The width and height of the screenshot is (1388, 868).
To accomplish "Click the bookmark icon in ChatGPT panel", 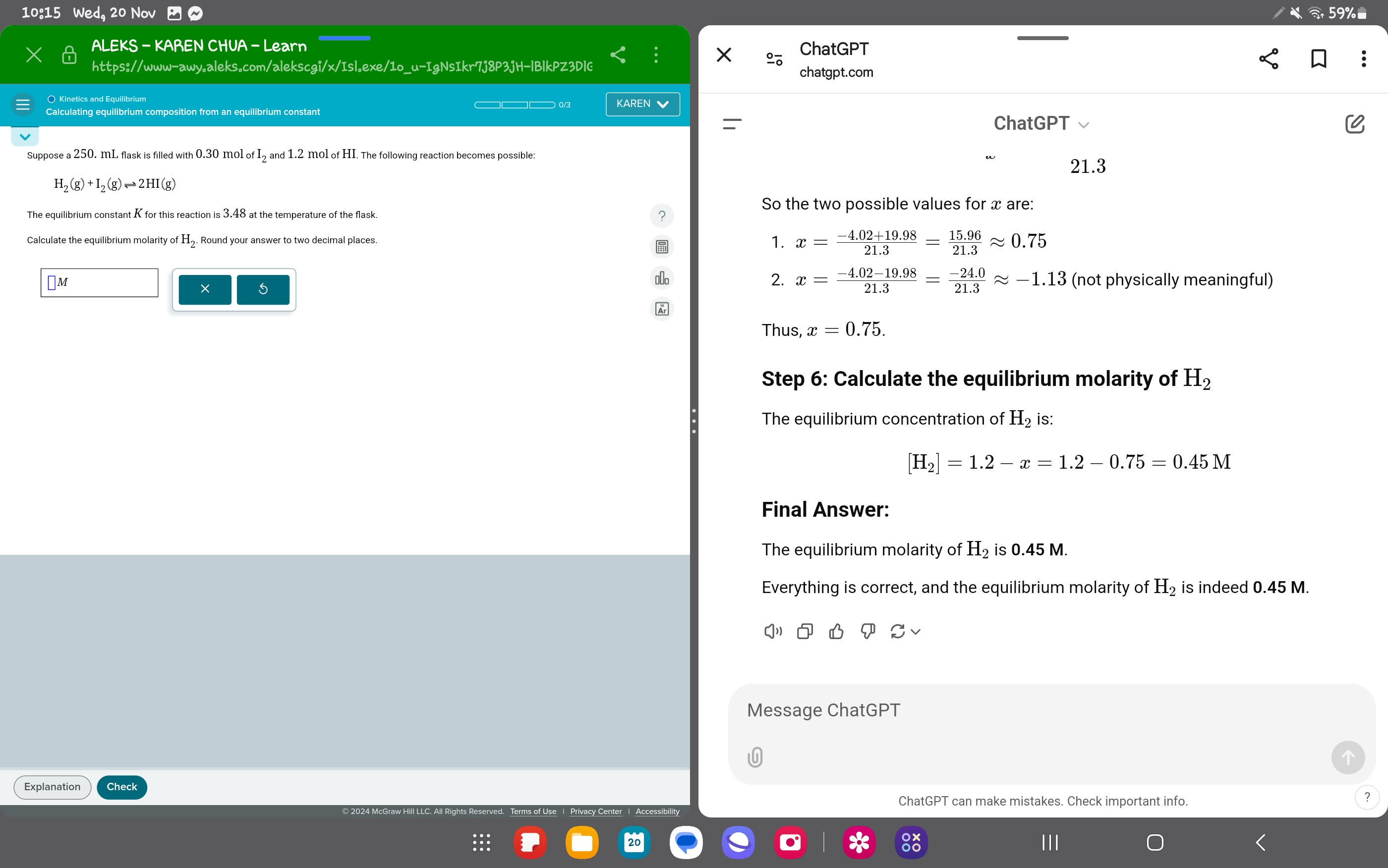I will (1318, 56).
